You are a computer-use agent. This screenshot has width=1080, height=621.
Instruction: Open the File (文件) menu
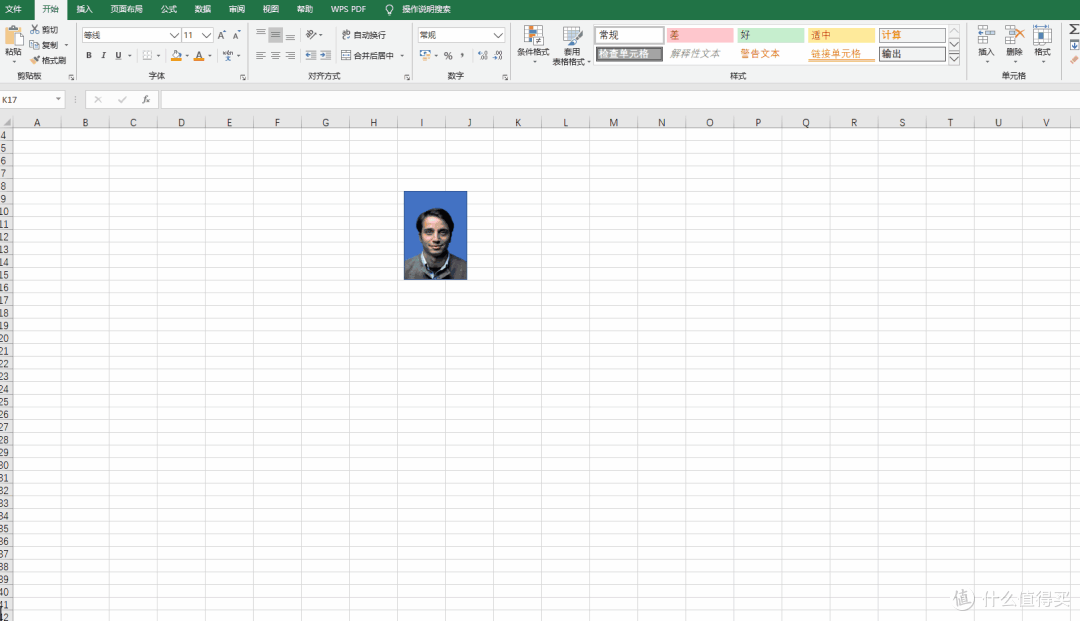13,9
